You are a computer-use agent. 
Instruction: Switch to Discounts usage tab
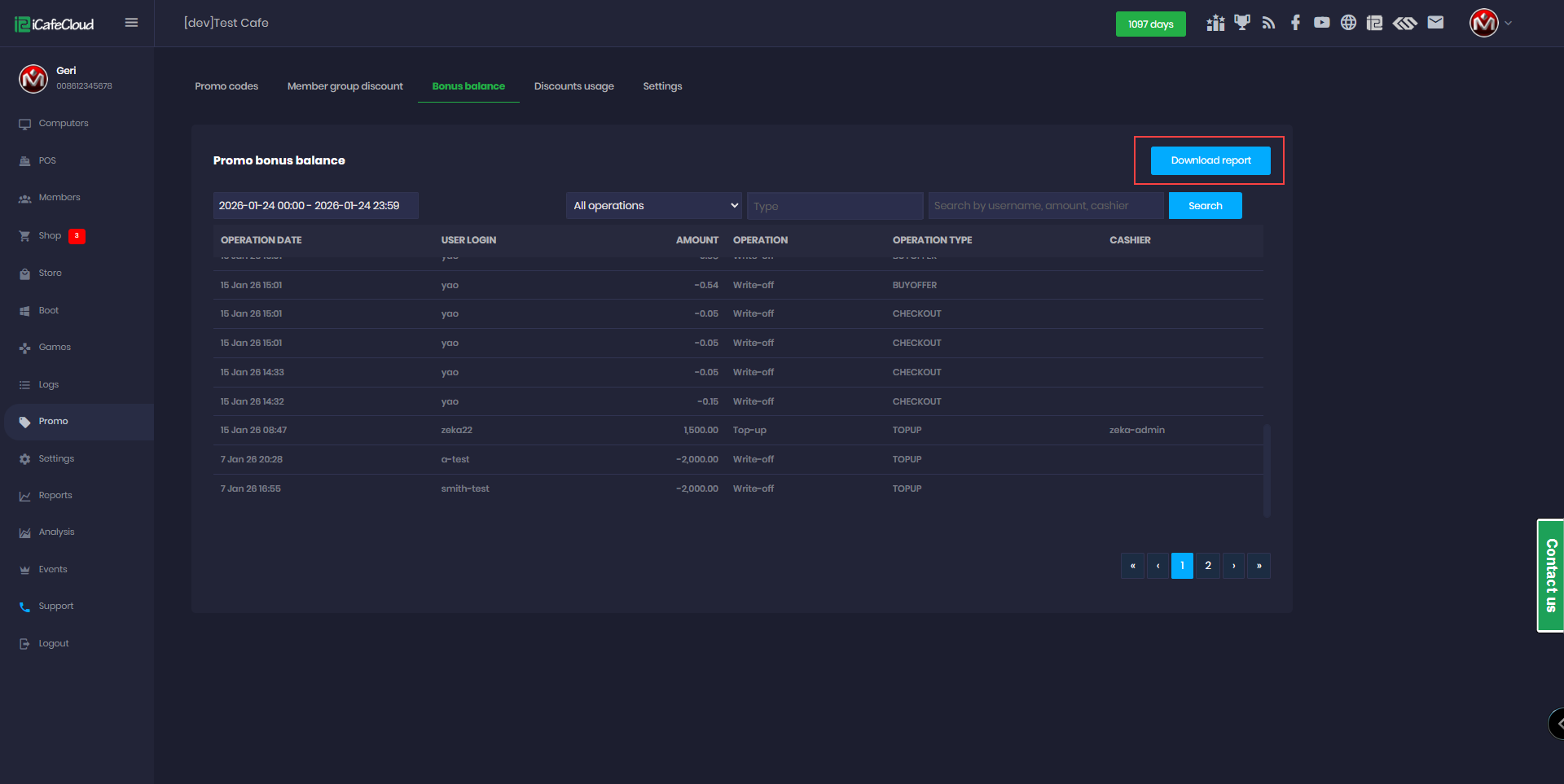pyautogui.click(x=573, y=86)
